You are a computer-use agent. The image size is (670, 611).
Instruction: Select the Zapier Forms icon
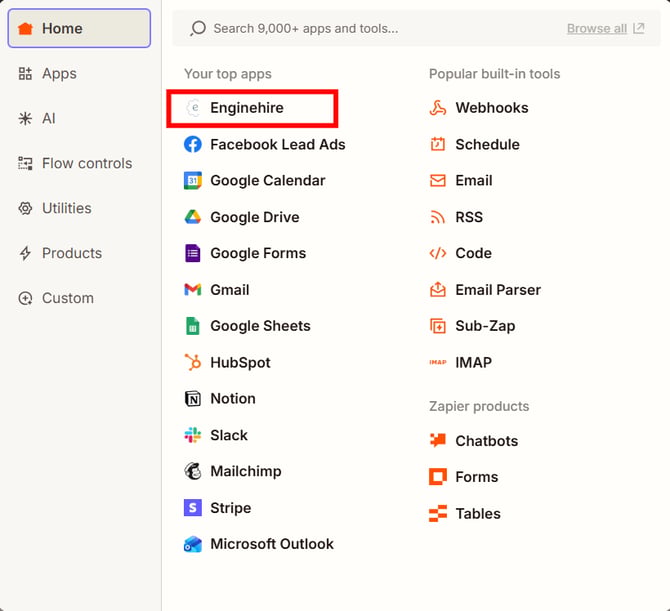pos(438,477)
